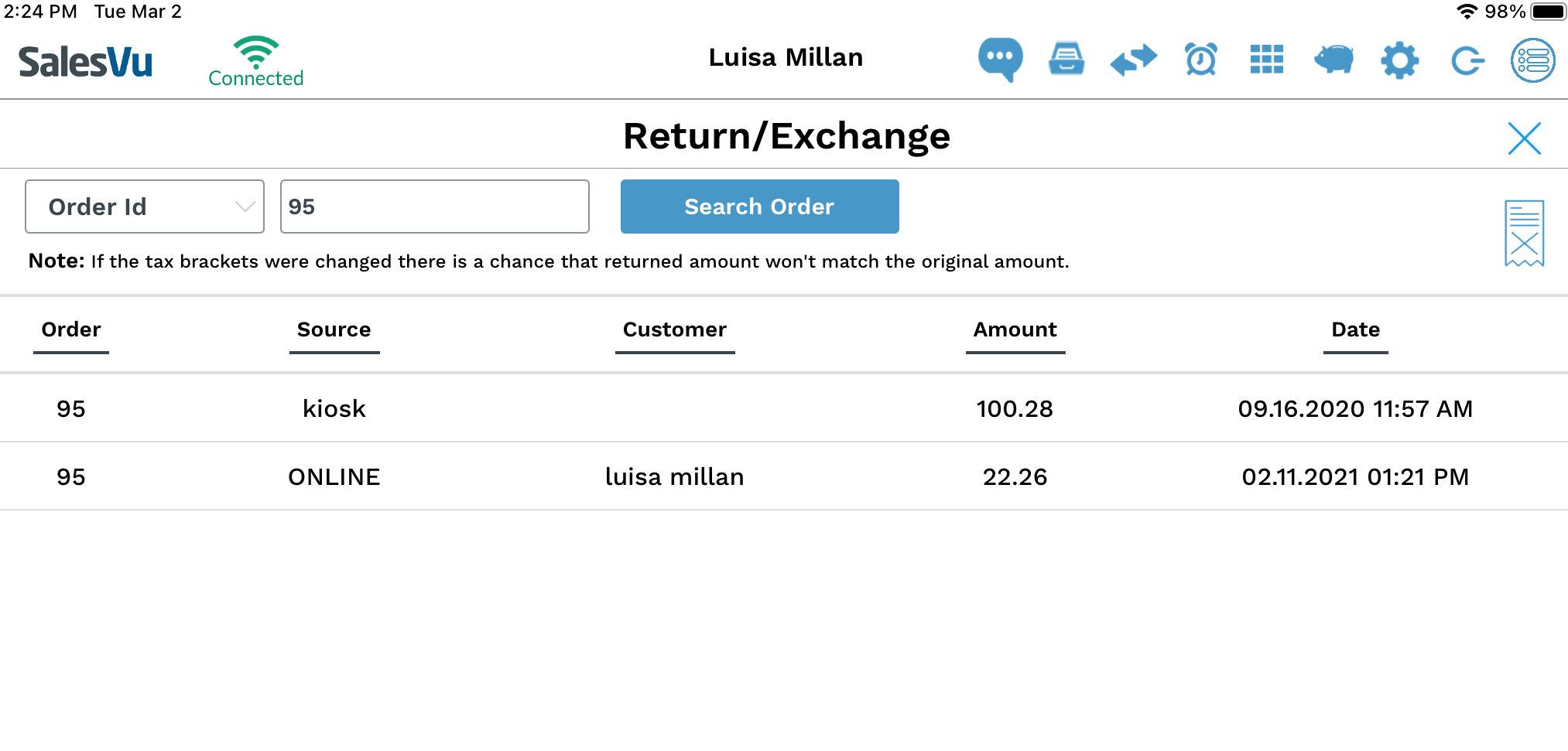Expand the Order Id search type dropdown
This screenshot has width=1568, height=751.
coord(145,207)
